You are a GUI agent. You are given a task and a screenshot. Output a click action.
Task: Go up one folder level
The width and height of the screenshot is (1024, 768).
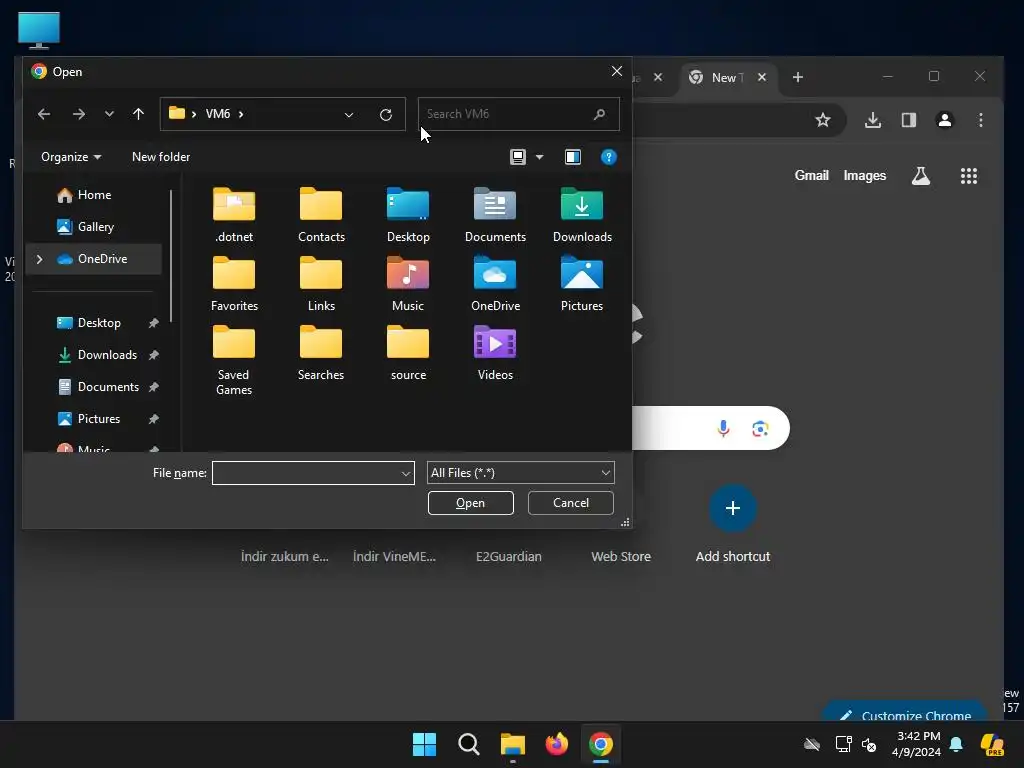[x=138, y=114]
